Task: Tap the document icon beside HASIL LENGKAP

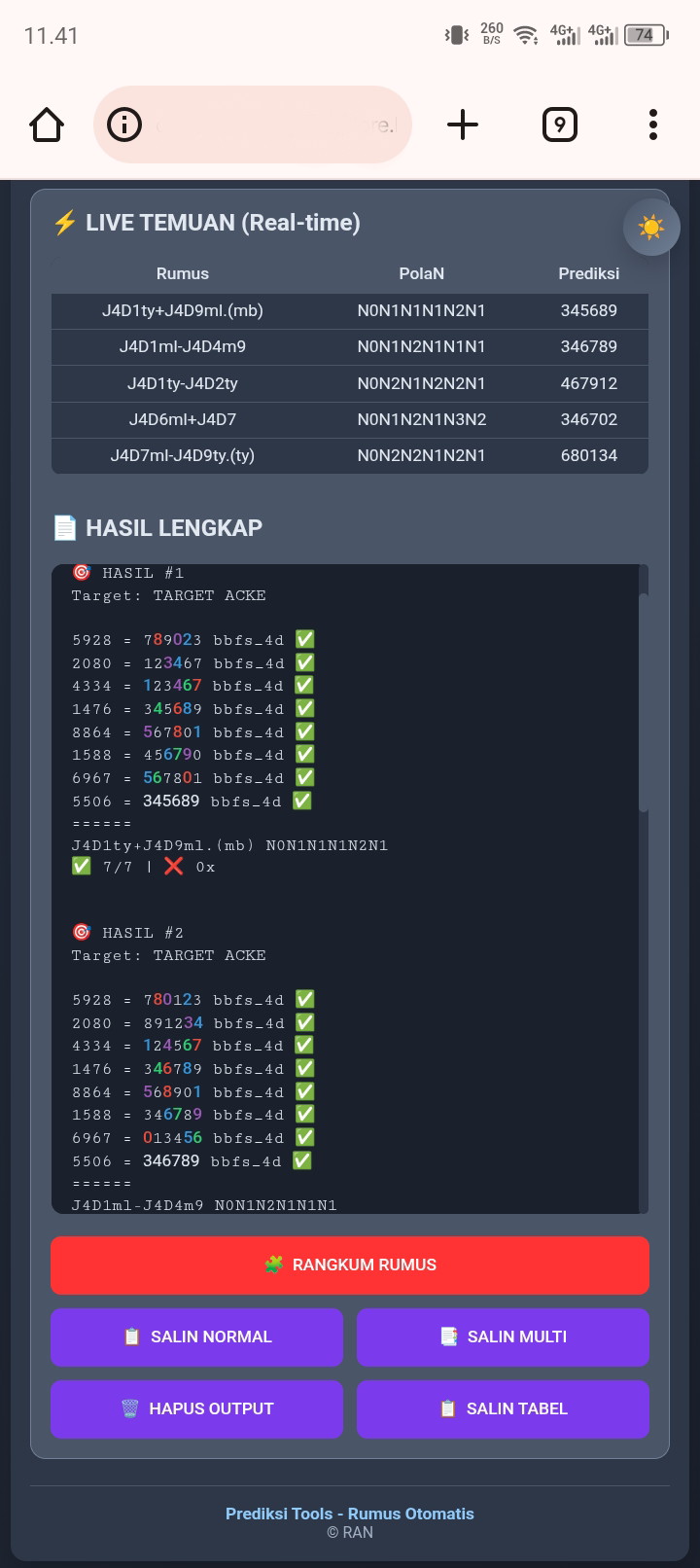Action: pos(65,528)
